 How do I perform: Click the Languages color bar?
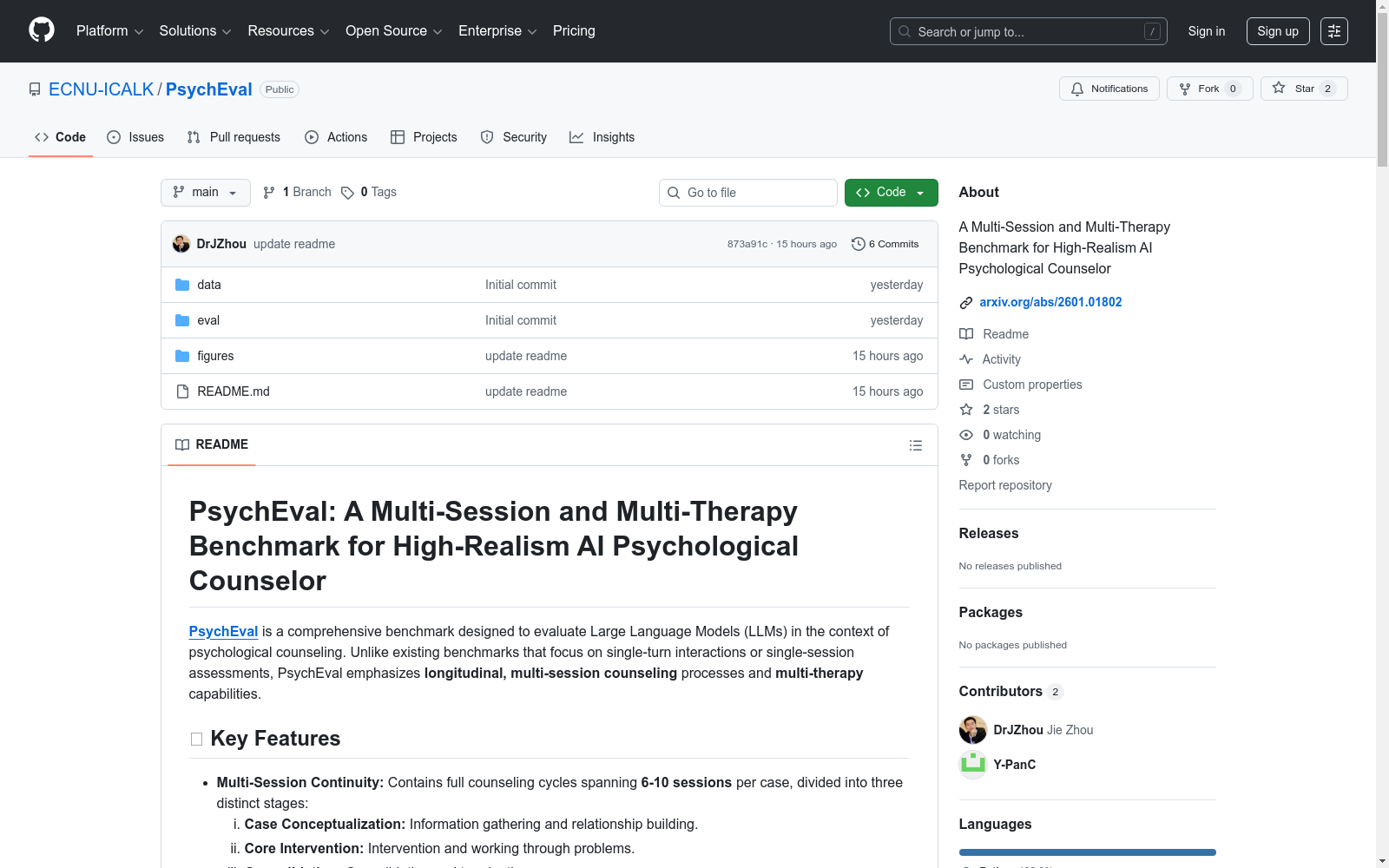coord(1088,852)
